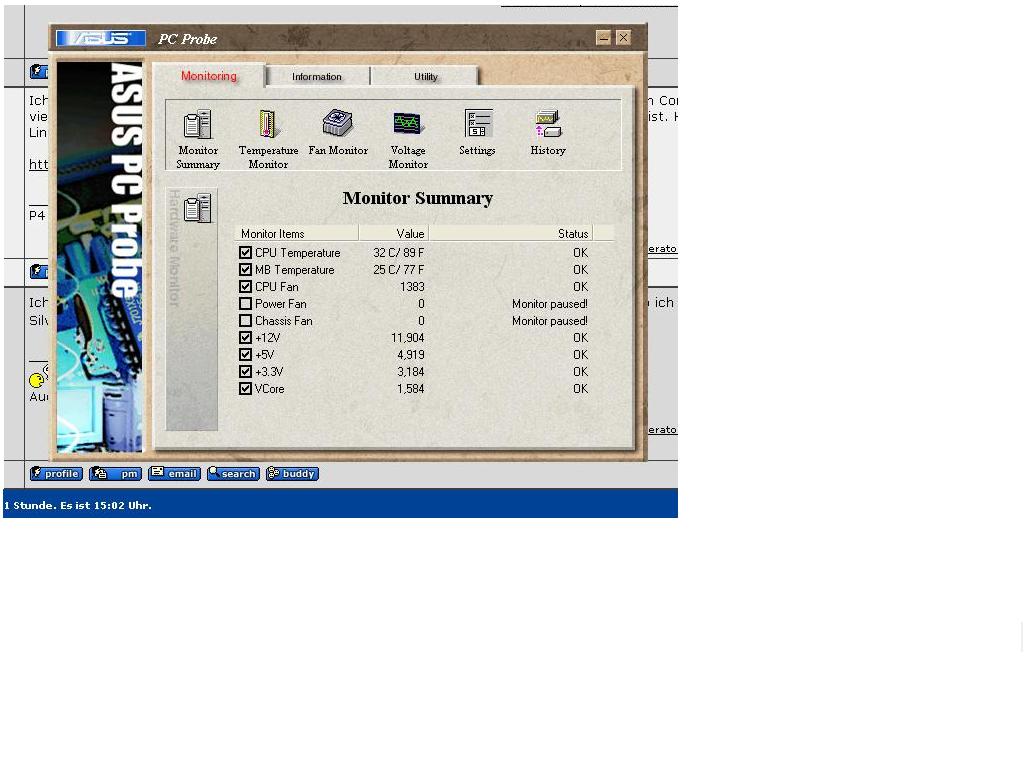Click the OK status of VCore
The image size is (1024, 768).
point(581,389)
